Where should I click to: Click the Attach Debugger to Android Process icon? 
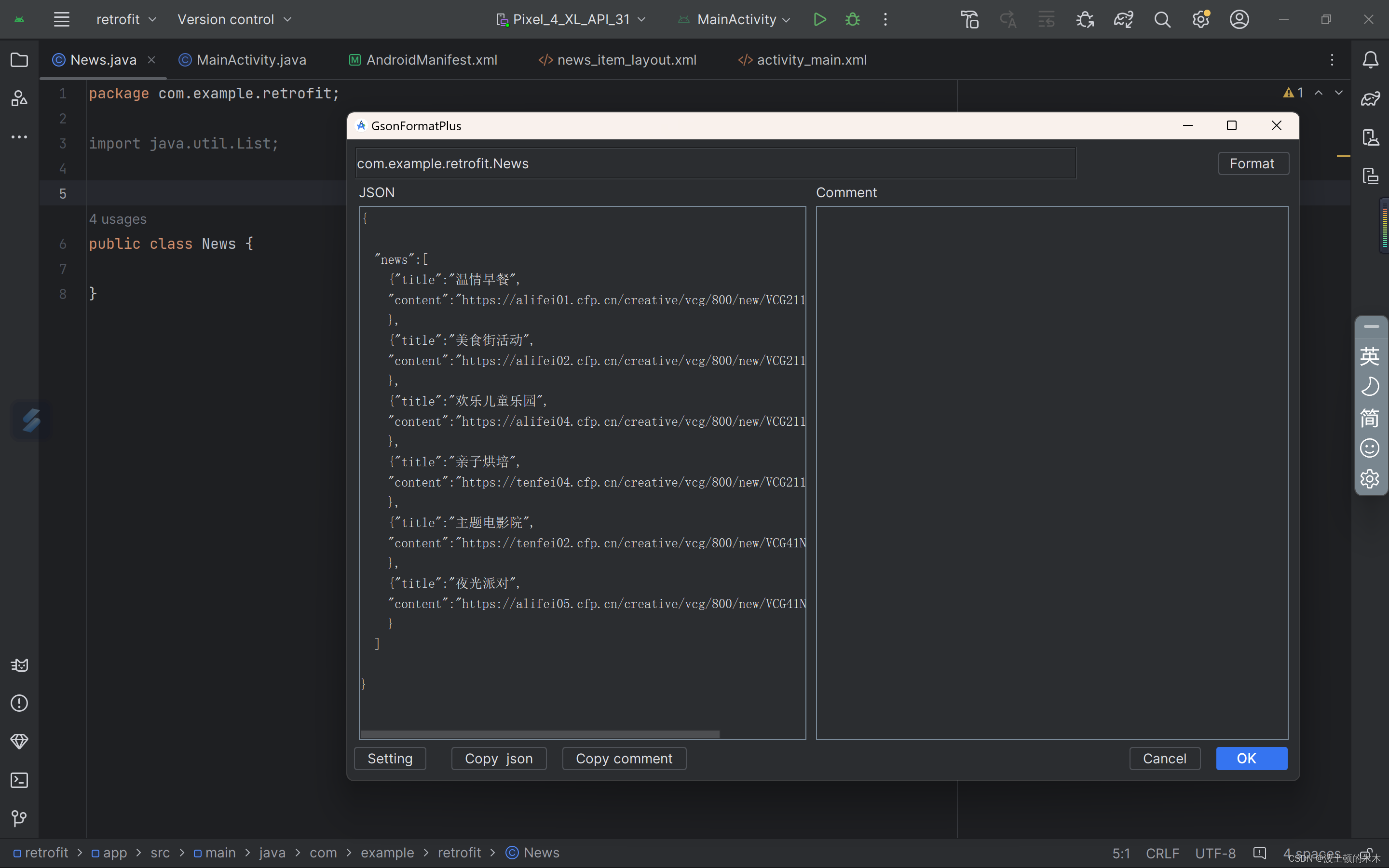point(1085,19)
